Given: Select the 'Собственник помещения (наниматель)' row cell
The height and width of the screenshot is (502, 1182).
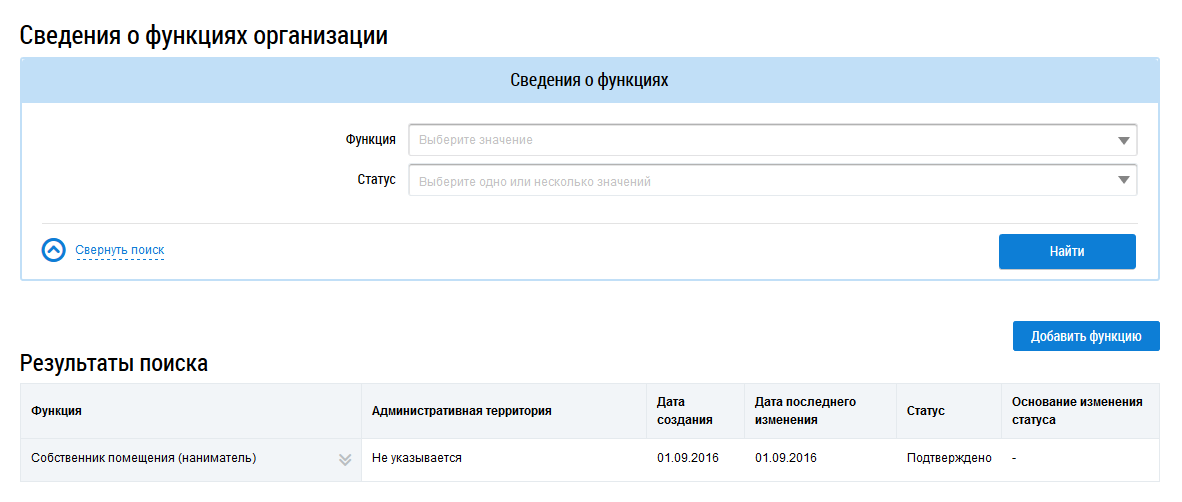Looking at the screenshot, I should point(144,458).
